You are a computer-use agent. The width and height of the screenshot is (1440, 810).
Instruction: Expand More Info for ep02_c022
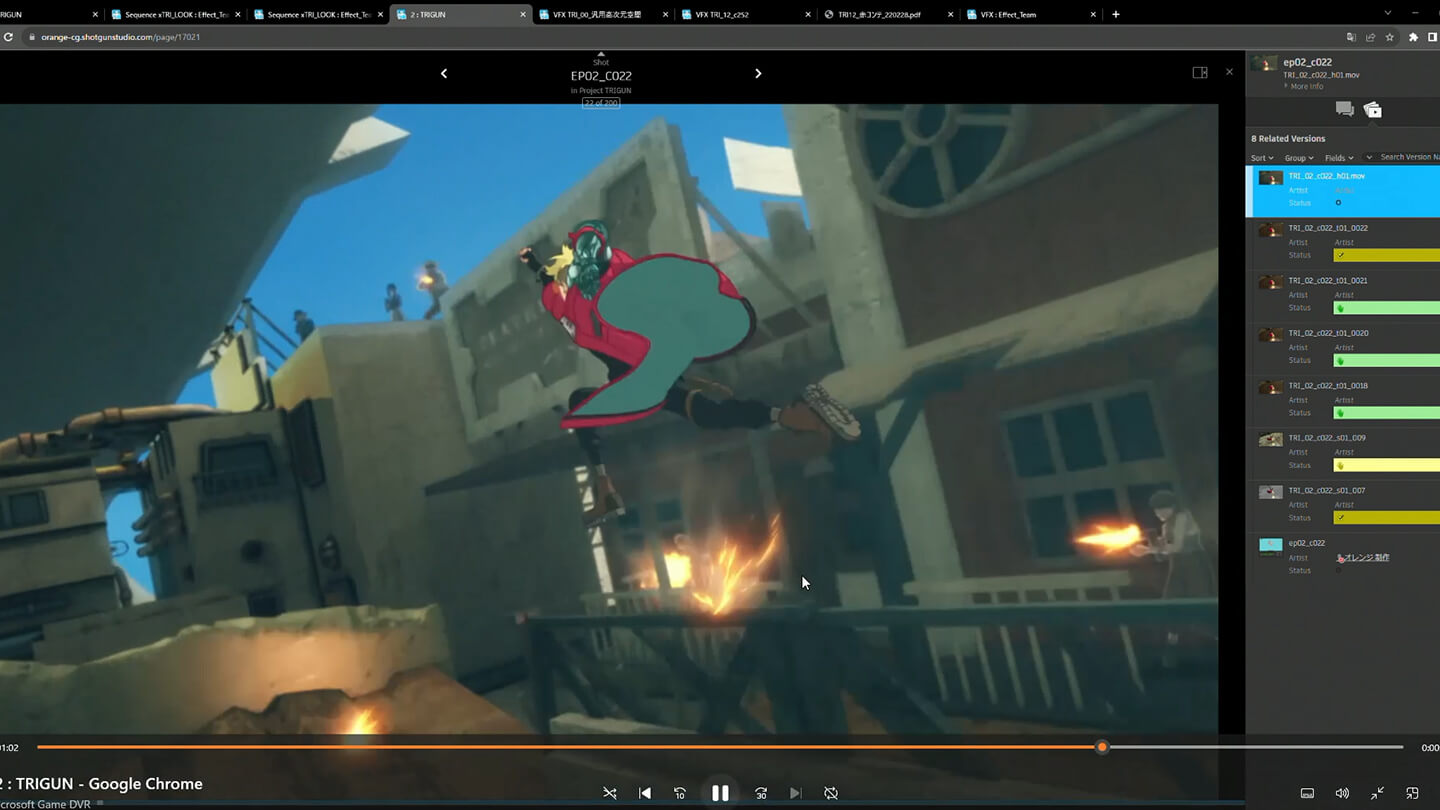point(1305,87)
